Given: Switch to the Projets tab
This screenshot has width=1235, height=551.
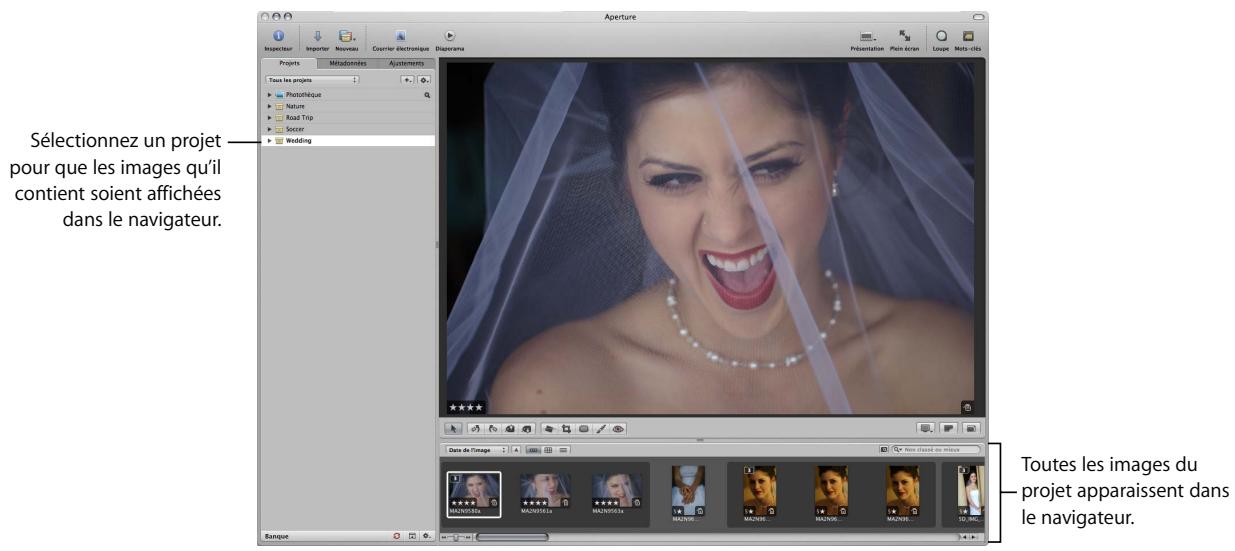Looking at the screenshot, I should coord(289,63).
